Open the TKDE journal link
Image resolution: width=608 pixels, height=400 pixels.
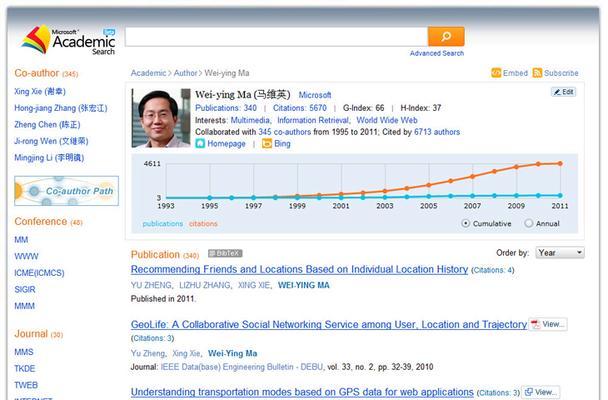(25, 369)
